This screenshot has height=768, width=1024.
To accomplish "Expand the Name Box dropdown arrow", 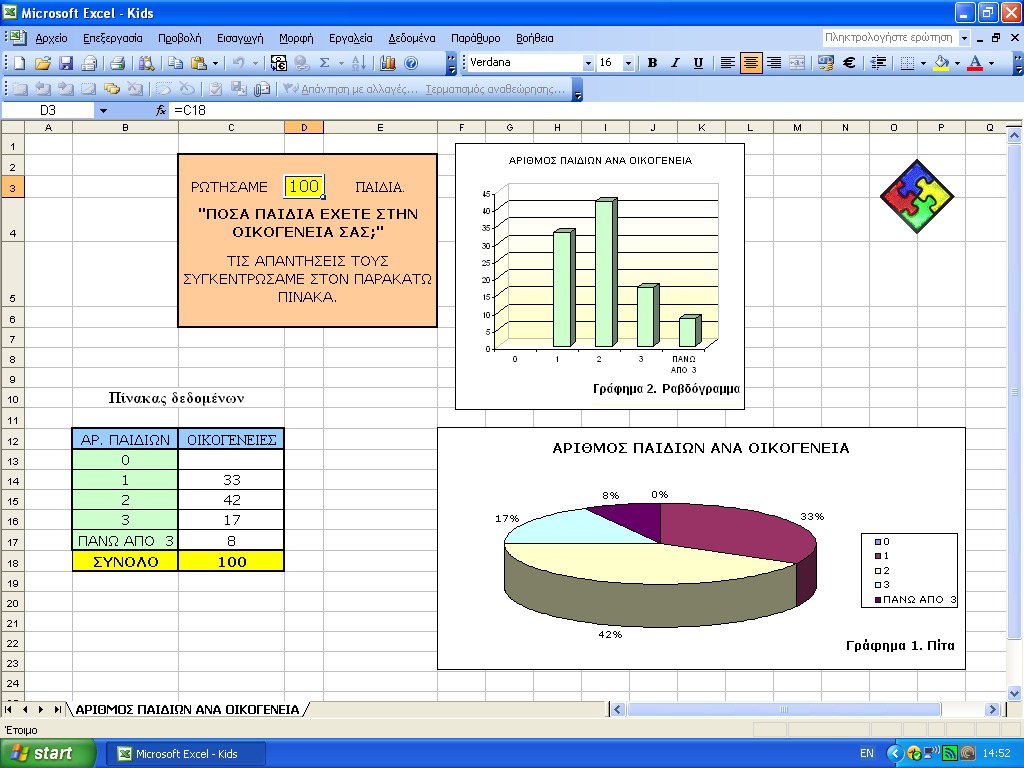I will (103, 110).
